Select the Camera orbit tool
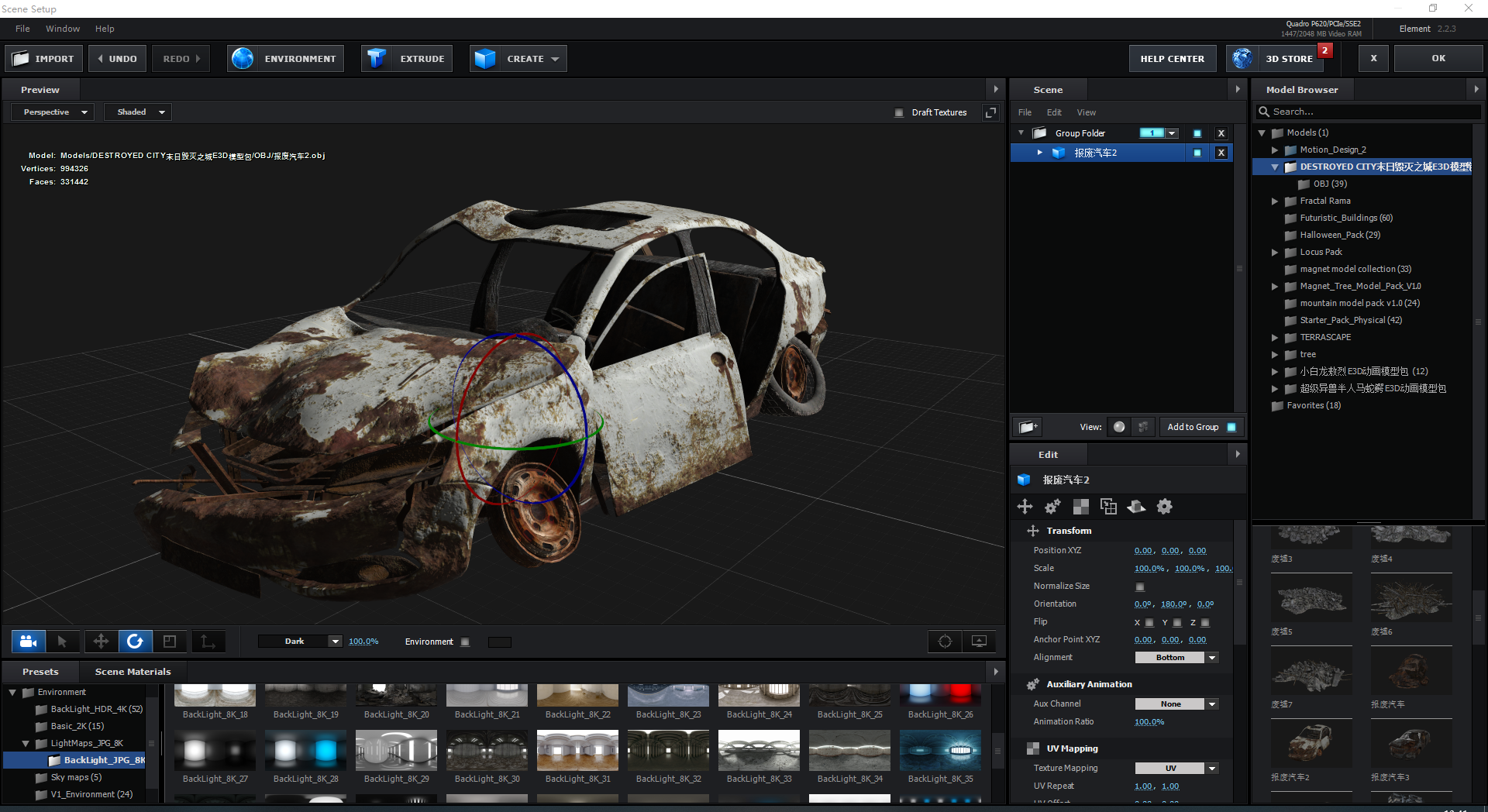This screenshot has width=1488, height=812. 28,641
